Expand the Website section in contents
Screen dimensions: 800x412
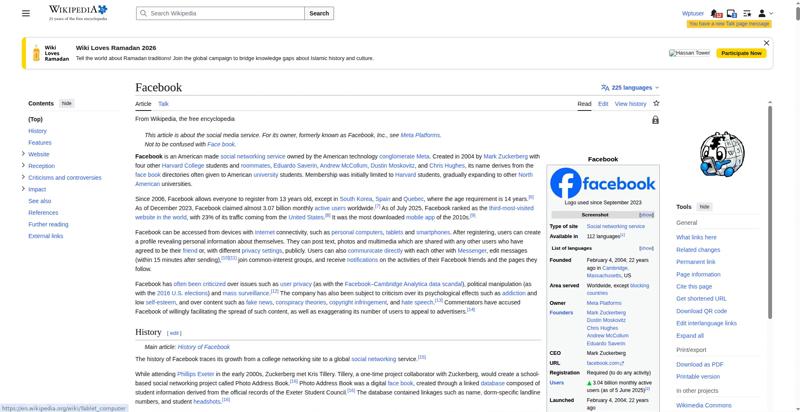click(23, 154)
